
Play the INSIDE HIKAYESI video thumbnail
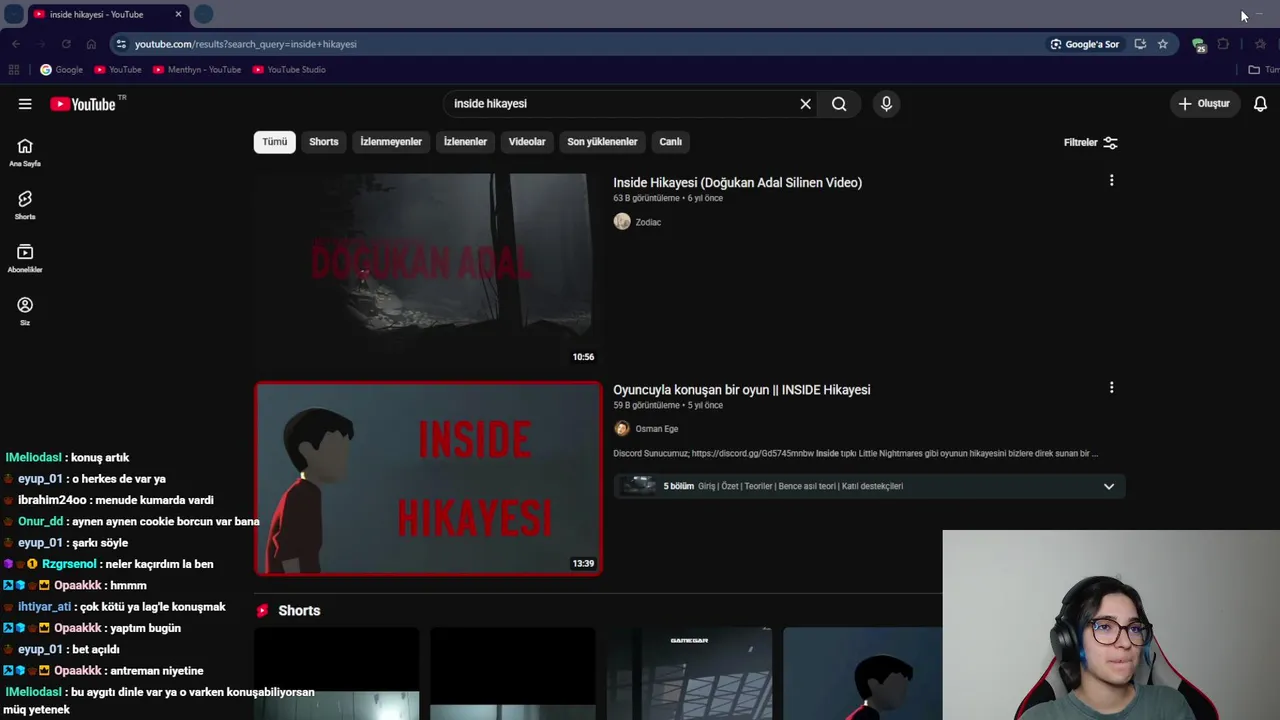click(x=428, y=478)
